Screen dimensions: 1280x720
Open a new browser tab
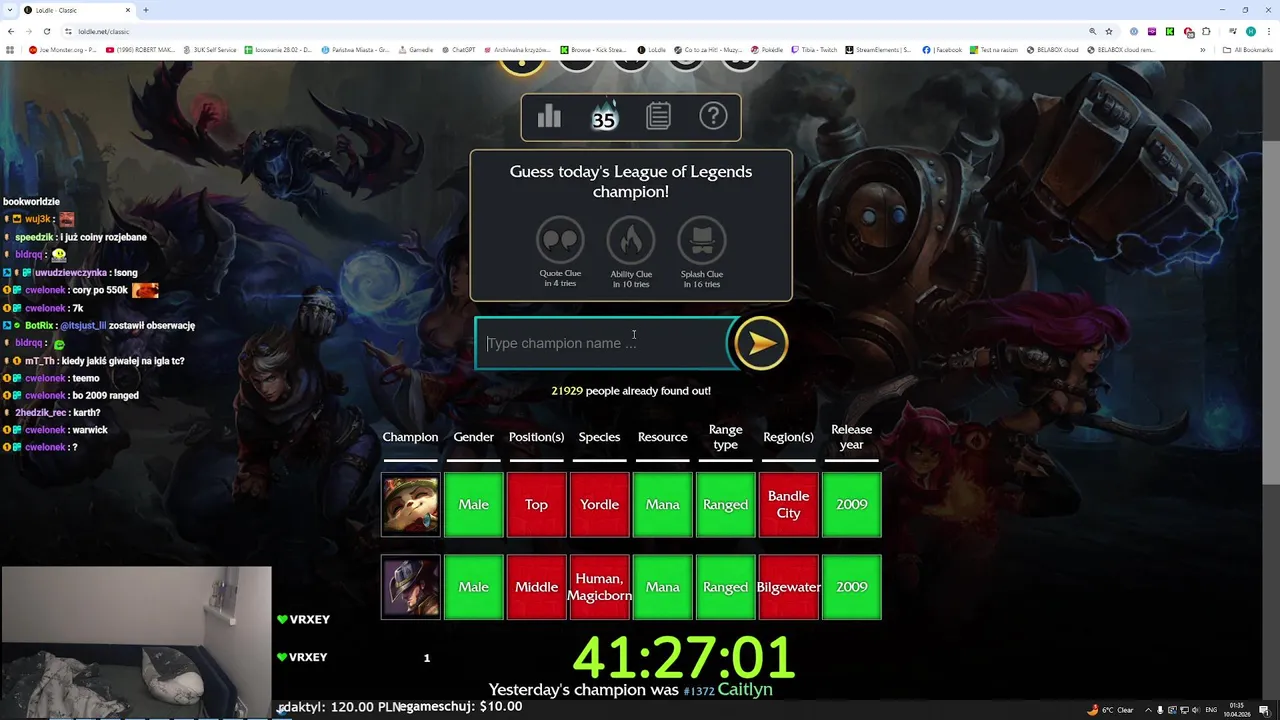coord(146,10)
